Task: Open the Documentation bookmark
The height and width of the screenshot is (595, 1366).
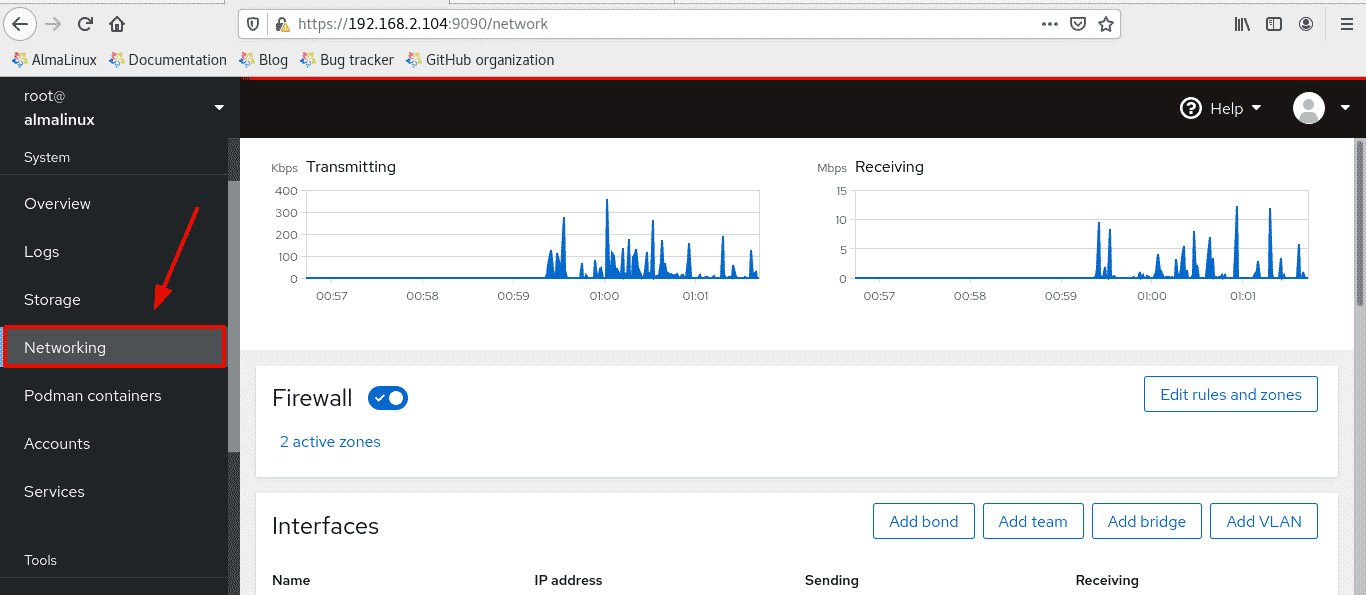Action: pos(168,60)
